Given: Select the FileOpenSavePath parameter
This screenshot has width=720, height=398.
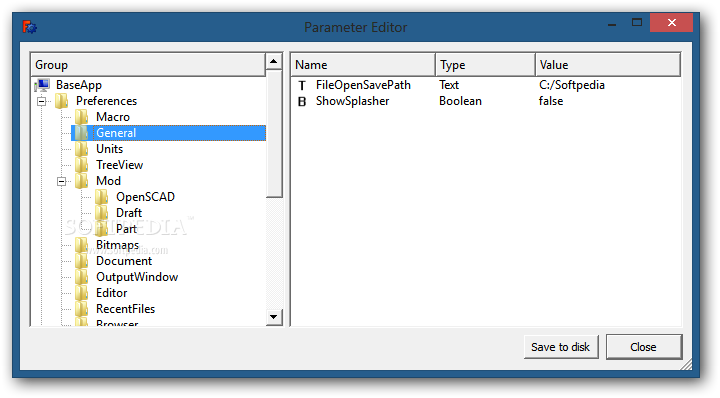Looking at the screenshot, I should pyautogui.click(x=363, y=85).
